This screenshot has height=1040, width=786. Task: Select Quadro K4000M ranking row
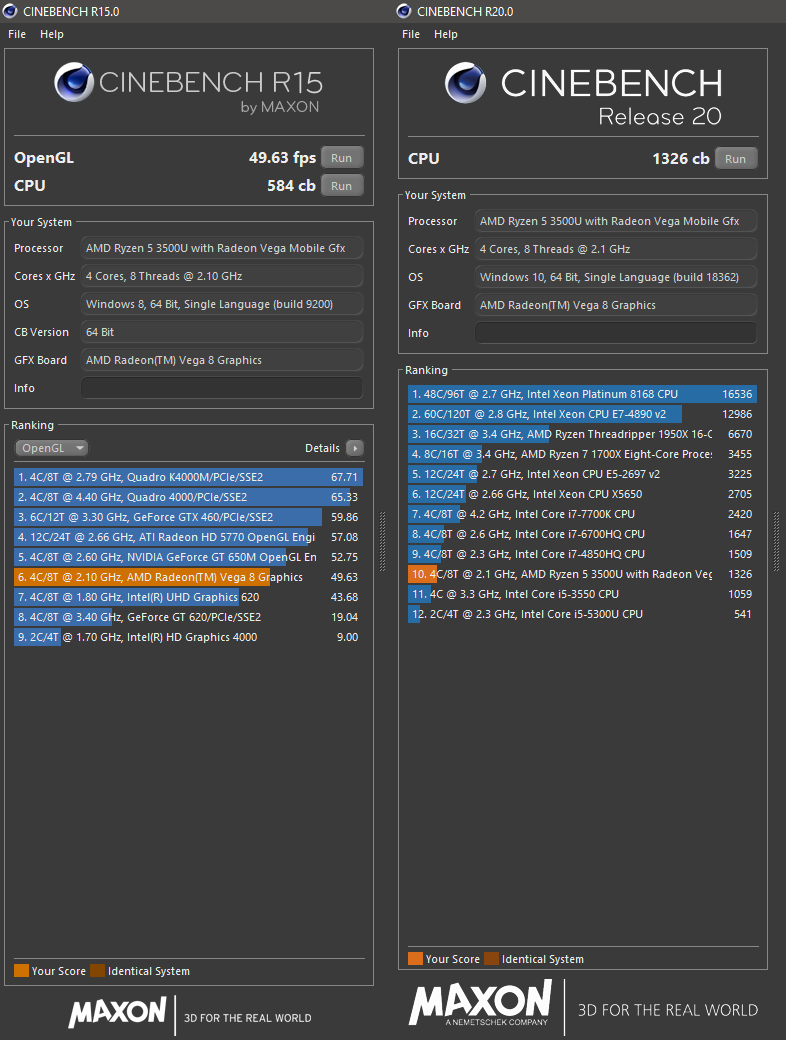[x=188, y=477]
